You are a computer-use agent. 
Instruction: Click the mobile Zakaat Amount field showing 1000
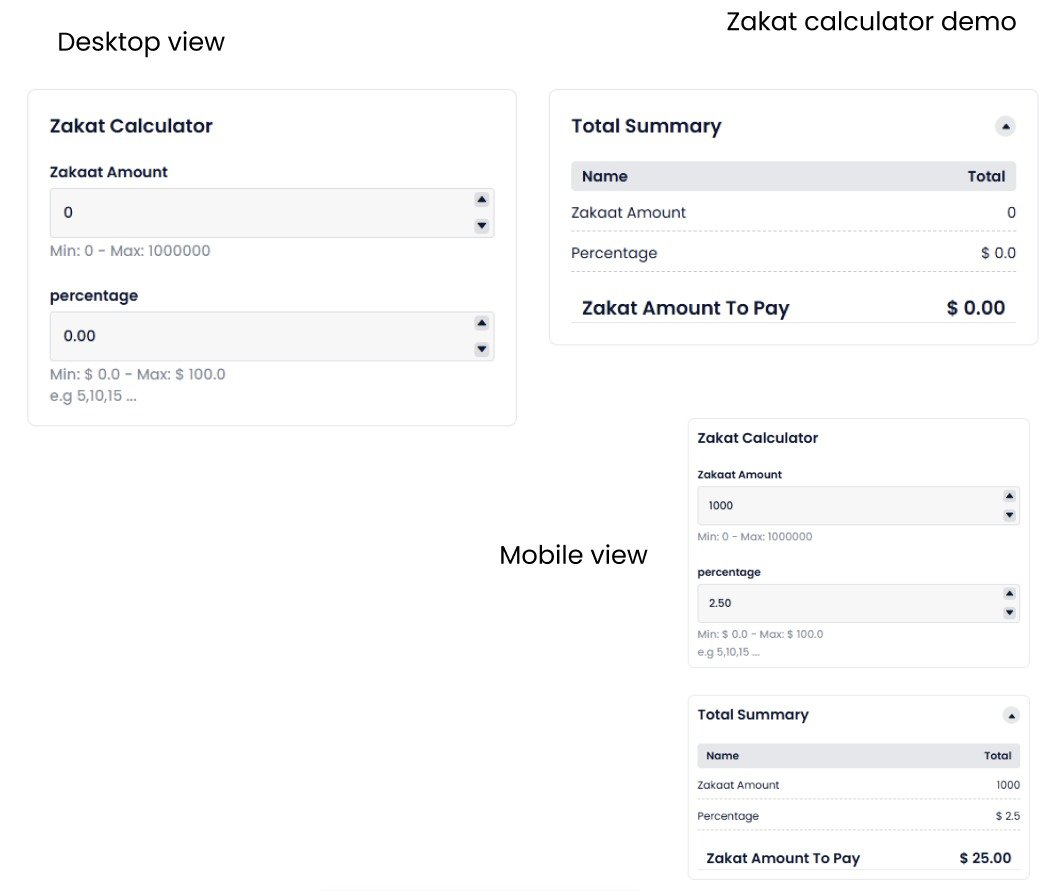pos(845,506)
